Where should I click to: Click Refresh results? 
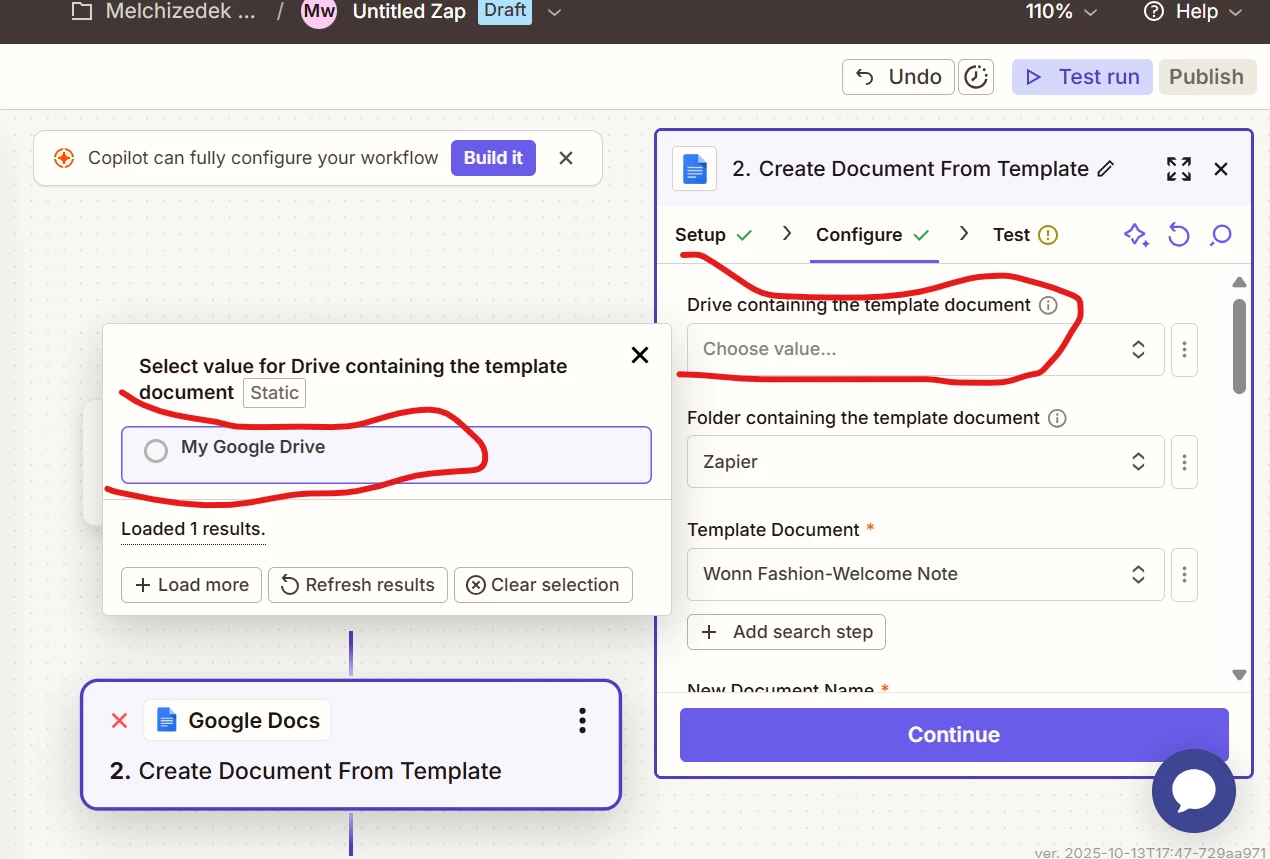coord(358,585)
